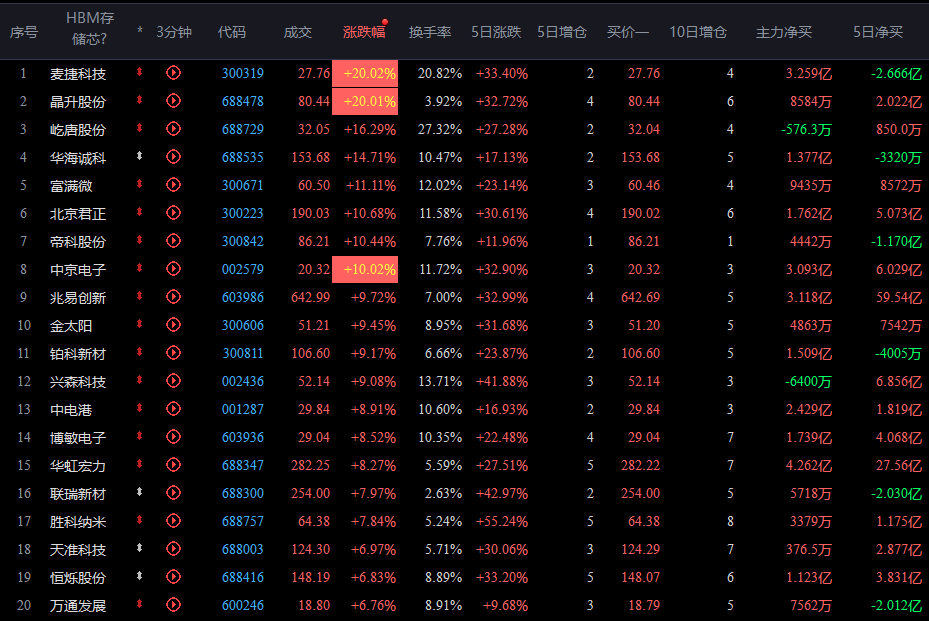Select stock name 华虹宏力
The image size is (929, 621).
click(x=78, y=466)
